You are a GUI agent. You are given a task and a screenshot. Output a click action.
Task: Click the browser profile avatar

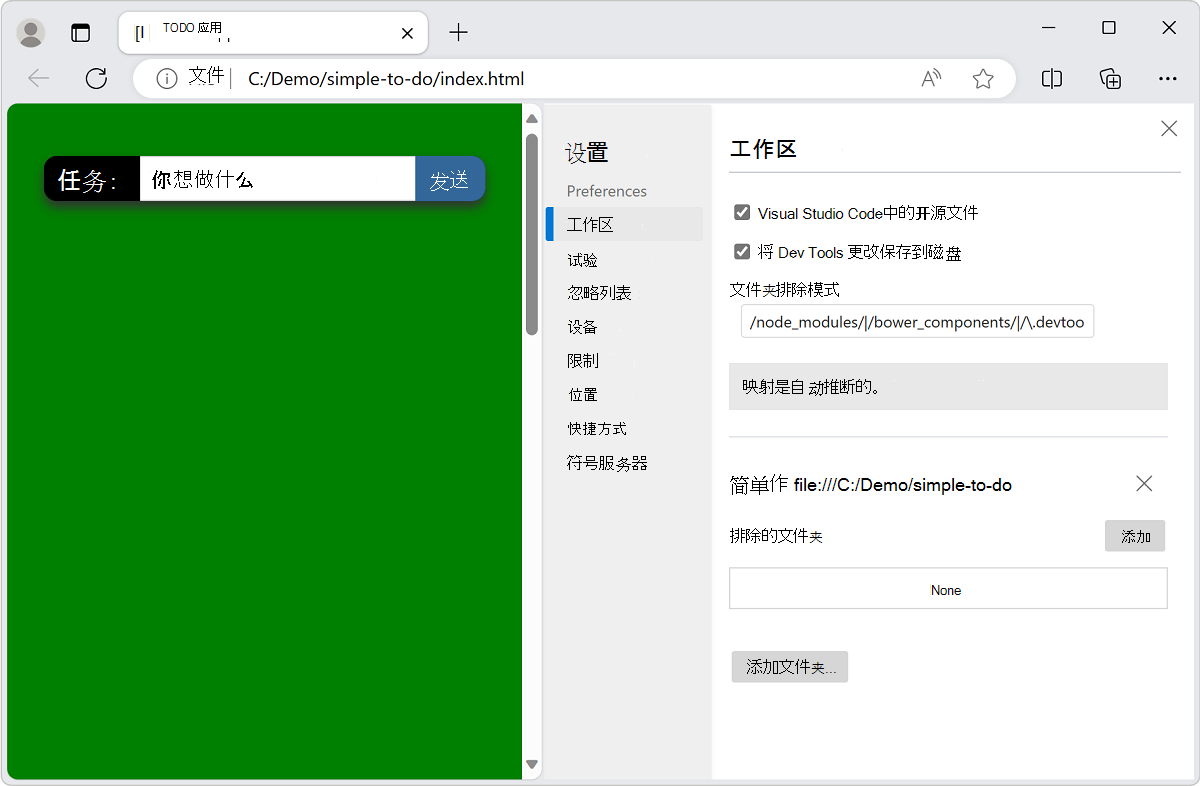(31, 32)
